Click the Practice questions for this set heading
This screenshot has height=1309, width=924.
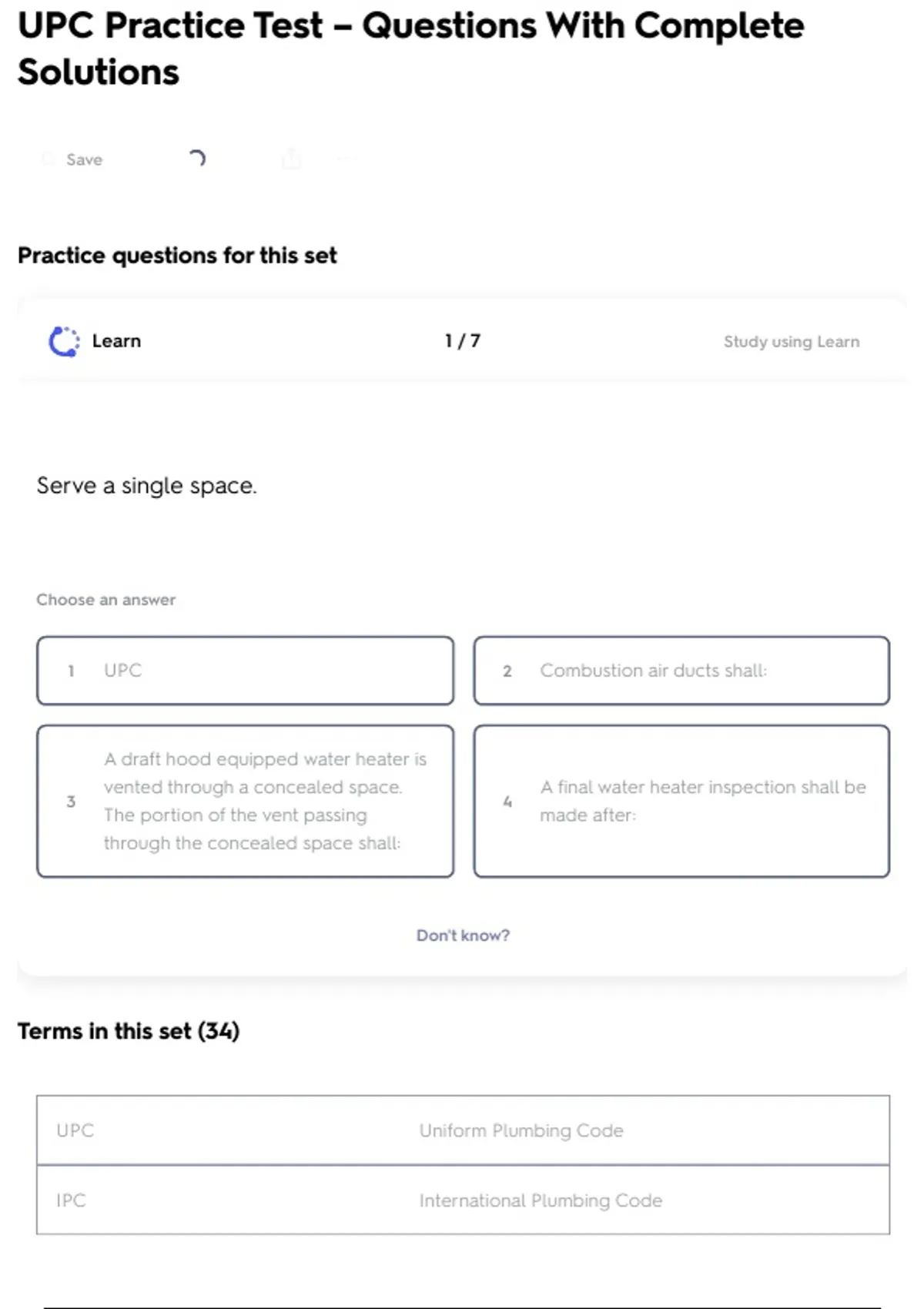pyautogui.click(x=177, y=256)
